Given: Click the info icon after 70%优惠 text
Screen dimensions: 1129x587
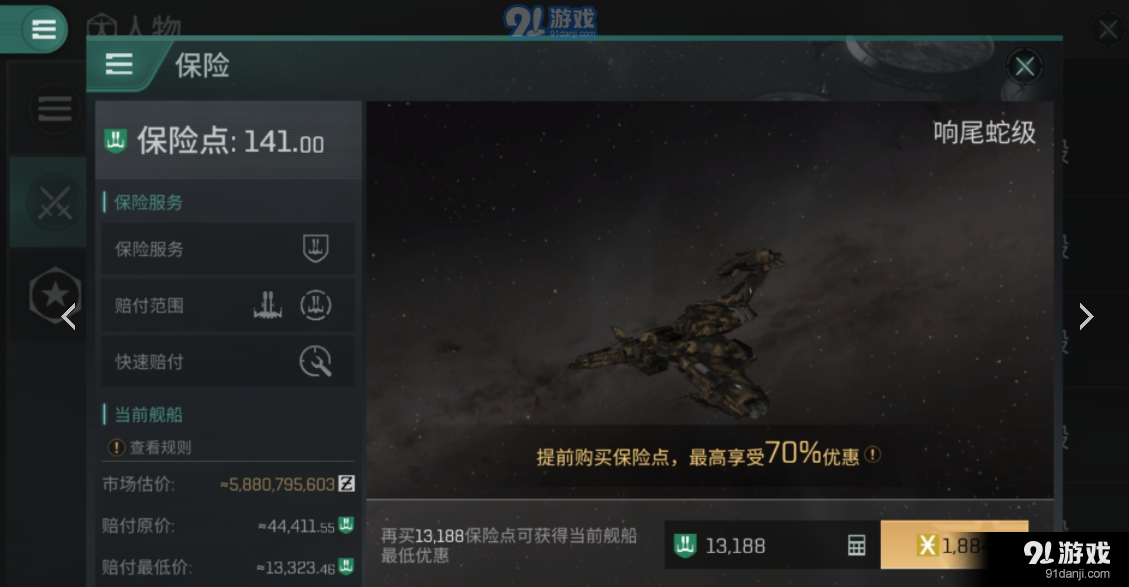Looking at the screenshot, I should click(872, 454).
